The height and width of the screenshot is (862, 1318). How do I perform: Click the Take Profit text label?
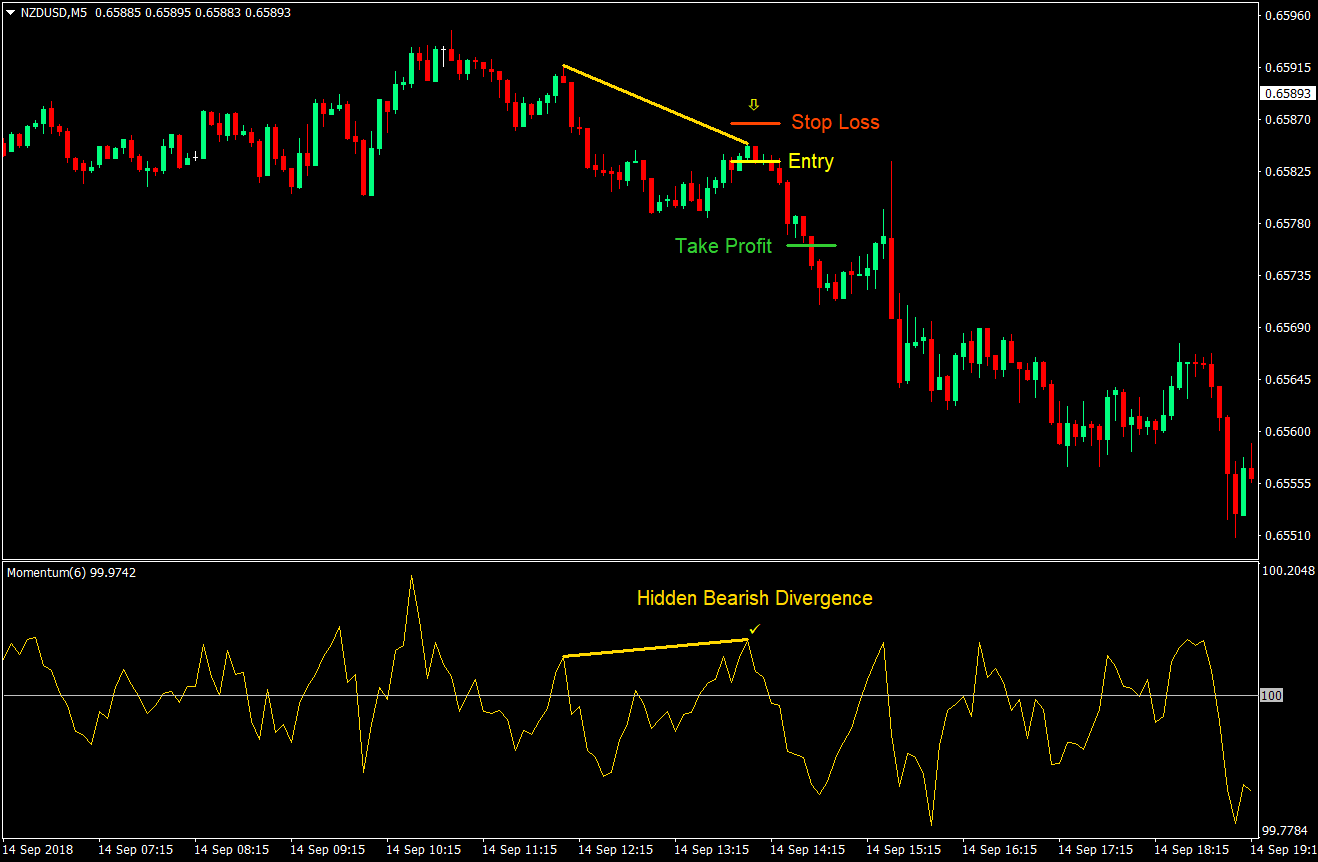click(723, 246)
